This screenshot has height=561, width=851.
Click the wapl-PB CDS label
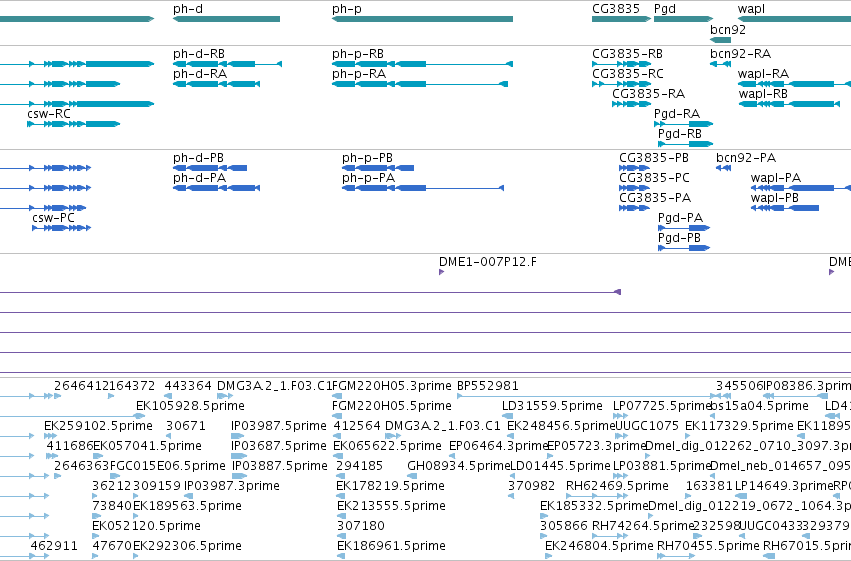(774, 198)
